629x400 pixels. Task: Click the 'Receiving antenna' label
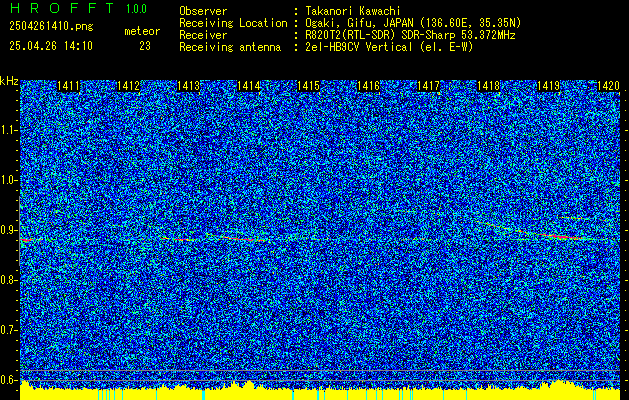click(x=230, y=47)
